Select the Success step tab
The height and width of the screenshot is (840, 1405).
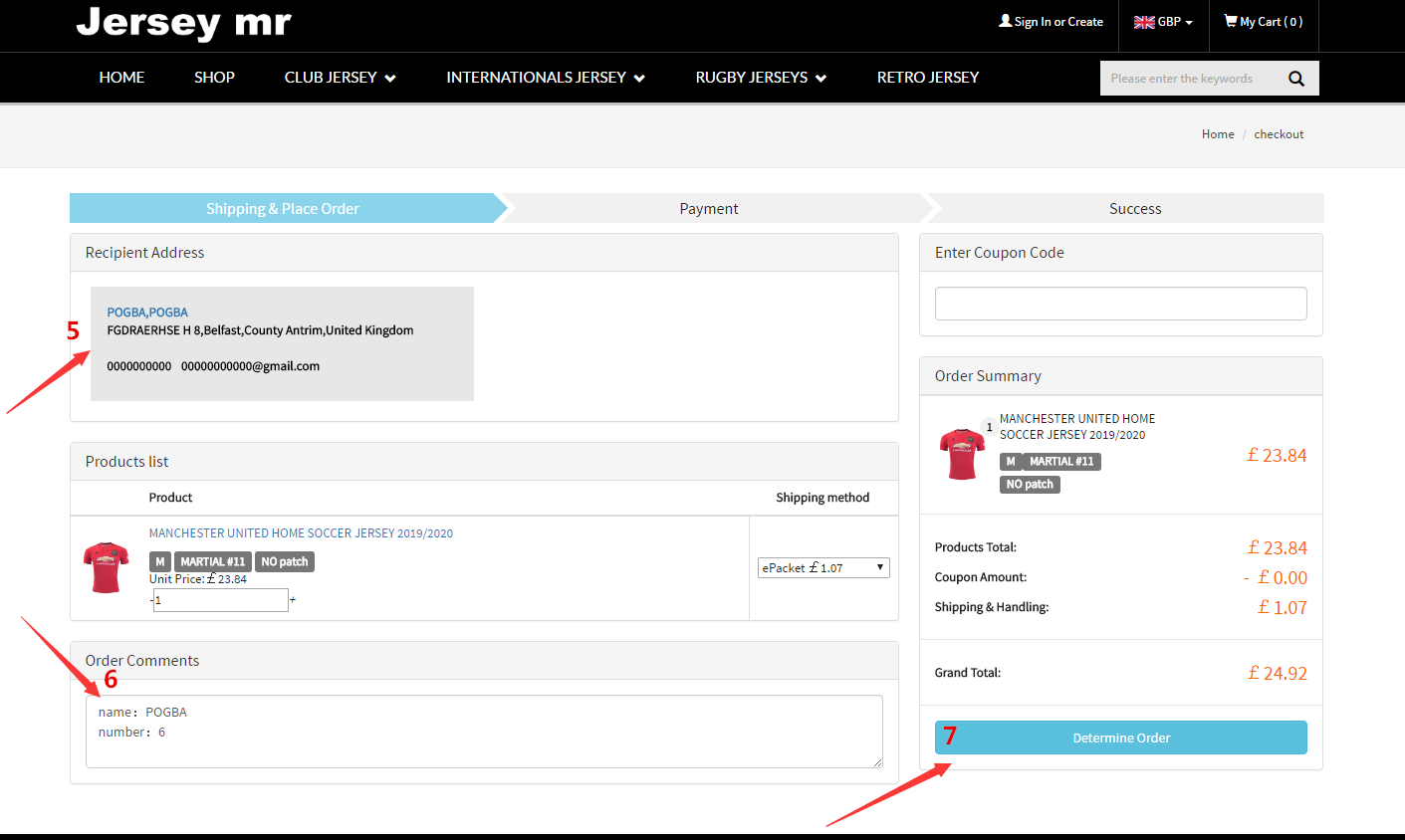point(1135,208)
